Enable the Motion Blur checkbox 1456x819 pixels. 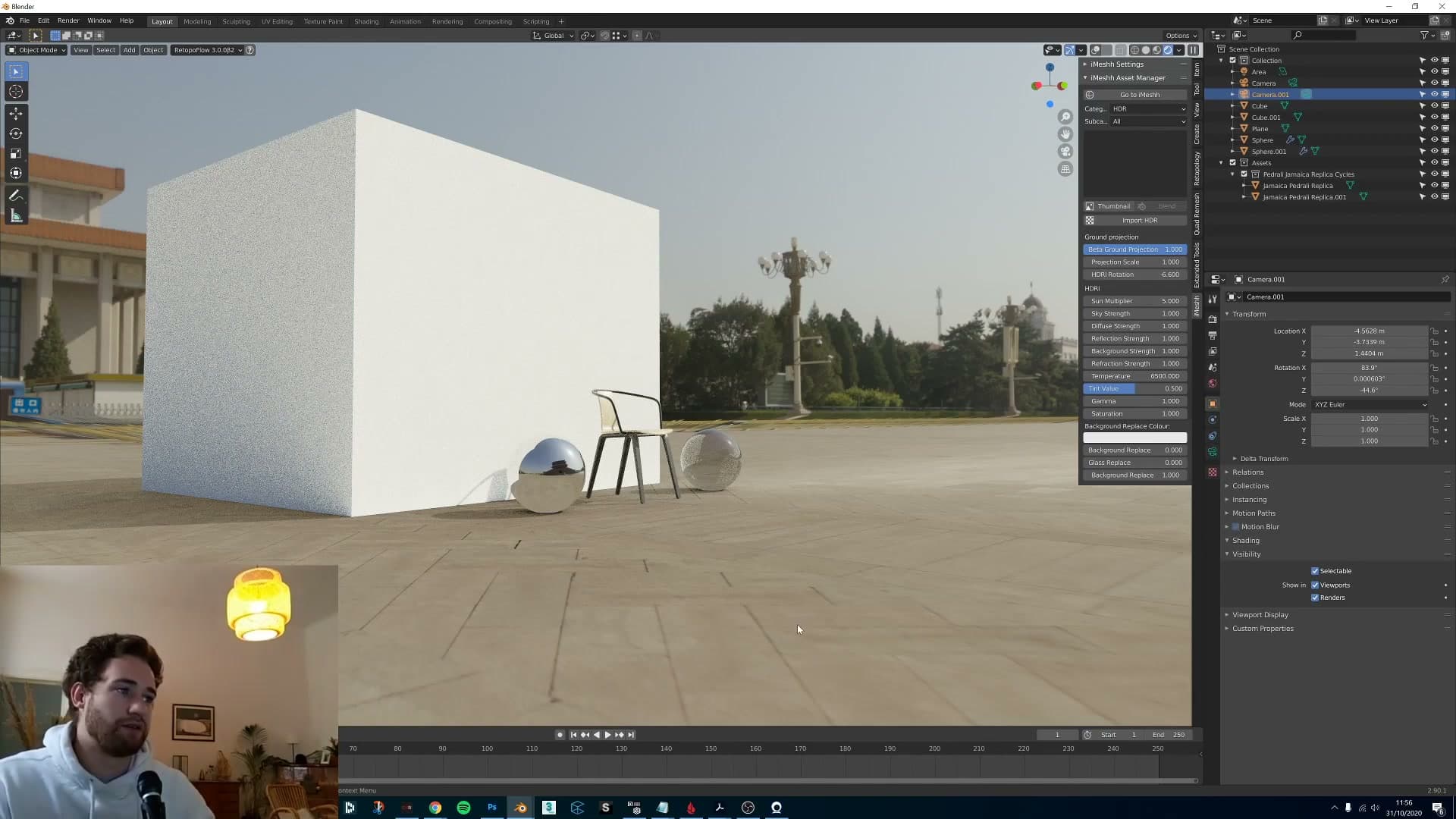click(1235, 527)
